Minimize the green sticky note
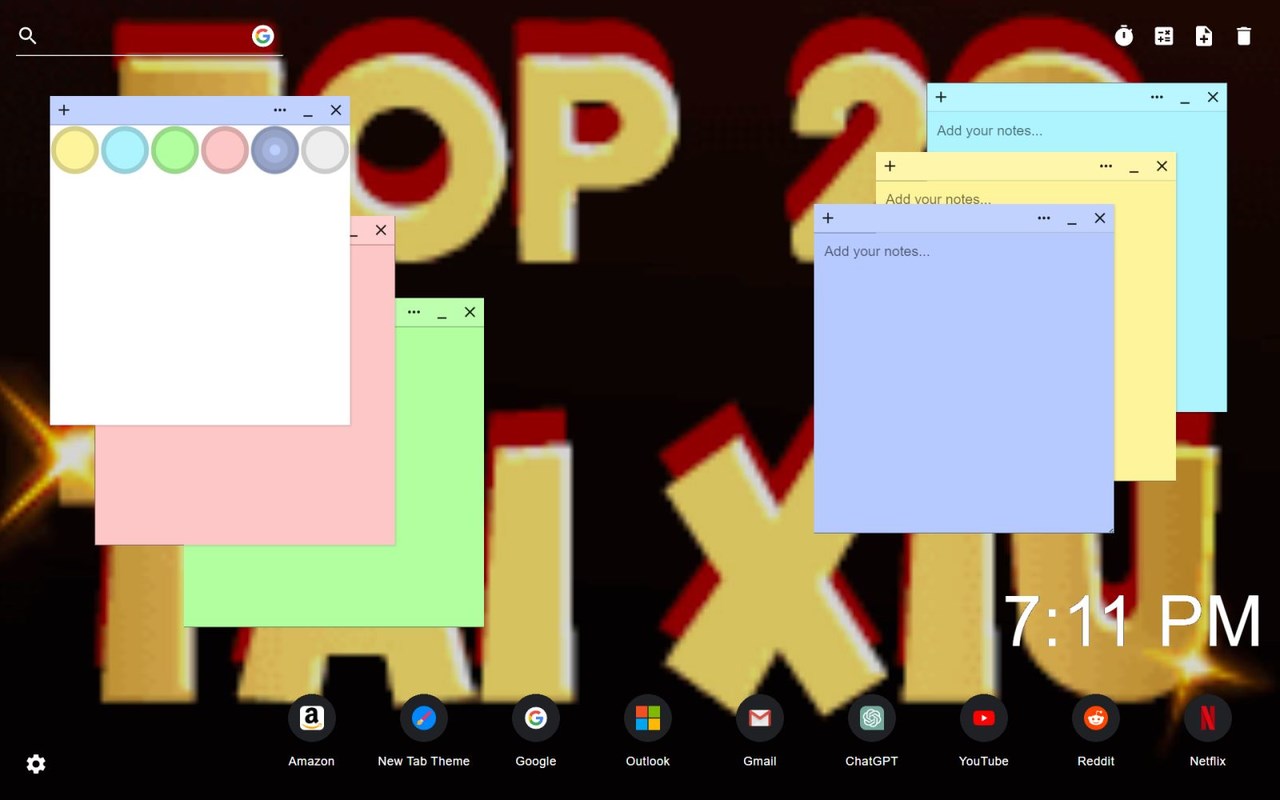This screenshot has width=1280, height=800. tap(442, 314)
